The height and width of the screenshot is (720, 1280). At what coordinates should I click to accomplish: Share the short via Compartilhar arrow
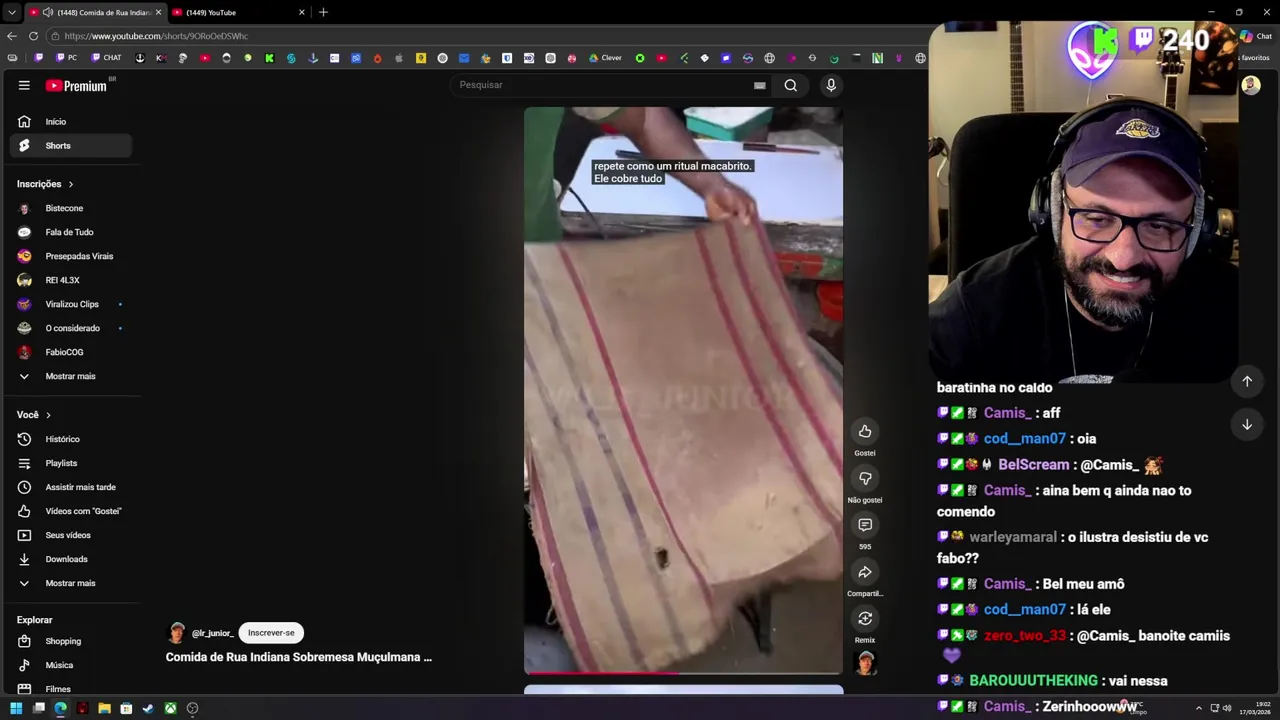(865, 572)
